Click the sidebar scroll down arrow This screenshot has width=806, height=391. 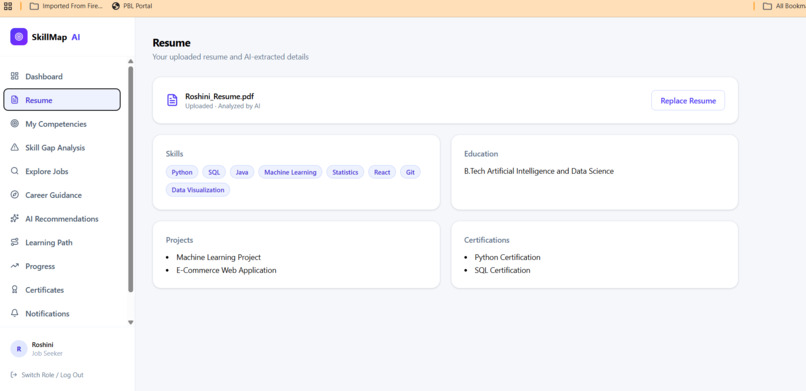click(131, 323)
